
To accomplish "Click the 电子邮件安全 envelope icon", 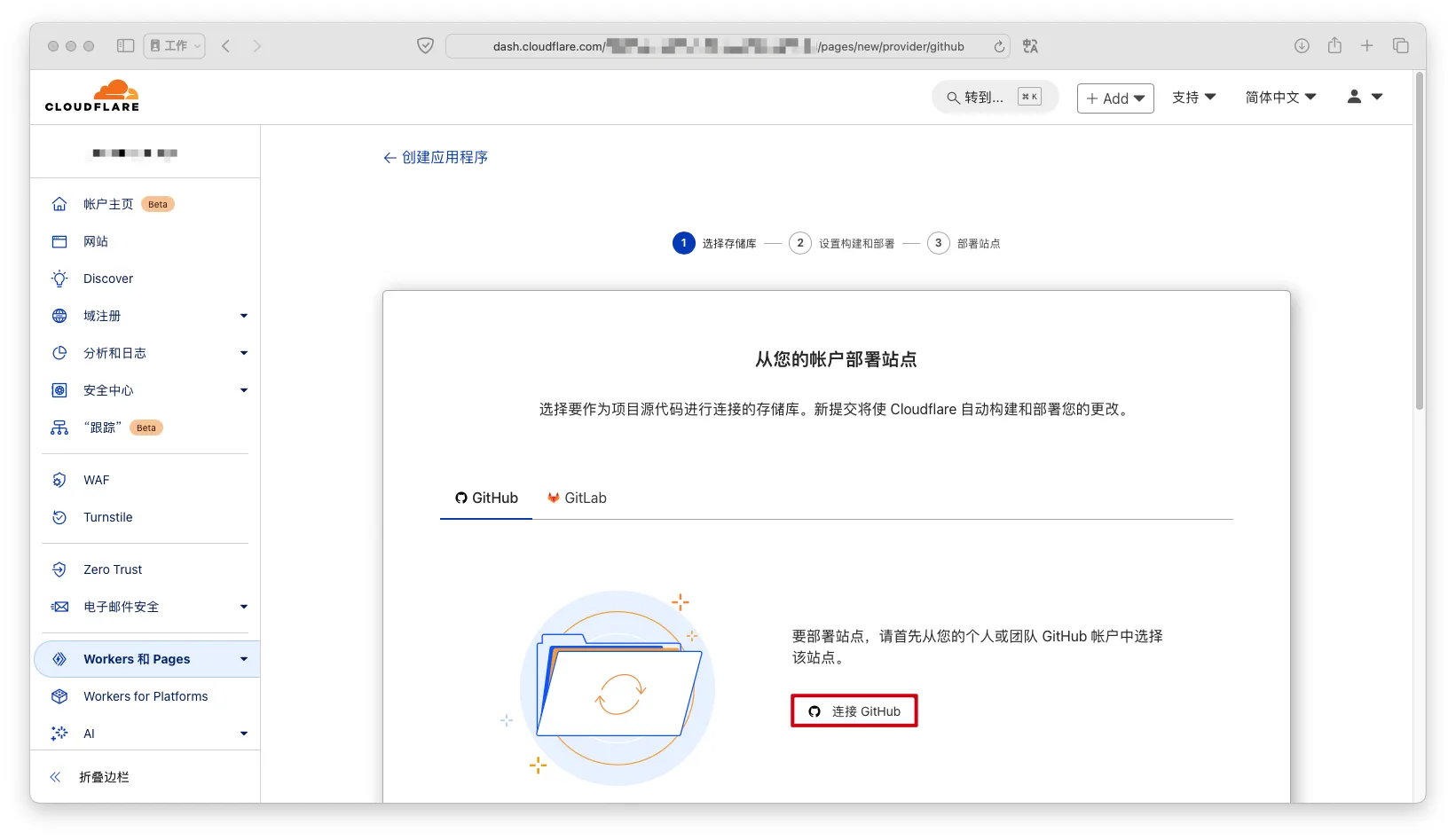I will [x=59, y=607].
